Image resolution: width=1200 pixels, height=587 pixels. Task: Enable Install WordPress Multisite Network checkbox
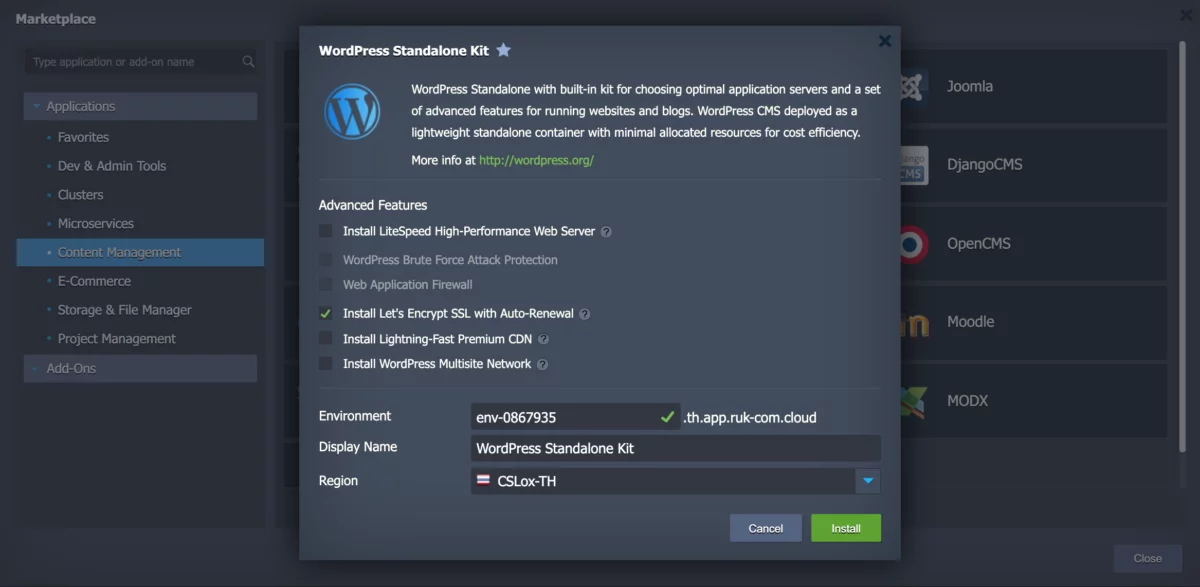326,364
